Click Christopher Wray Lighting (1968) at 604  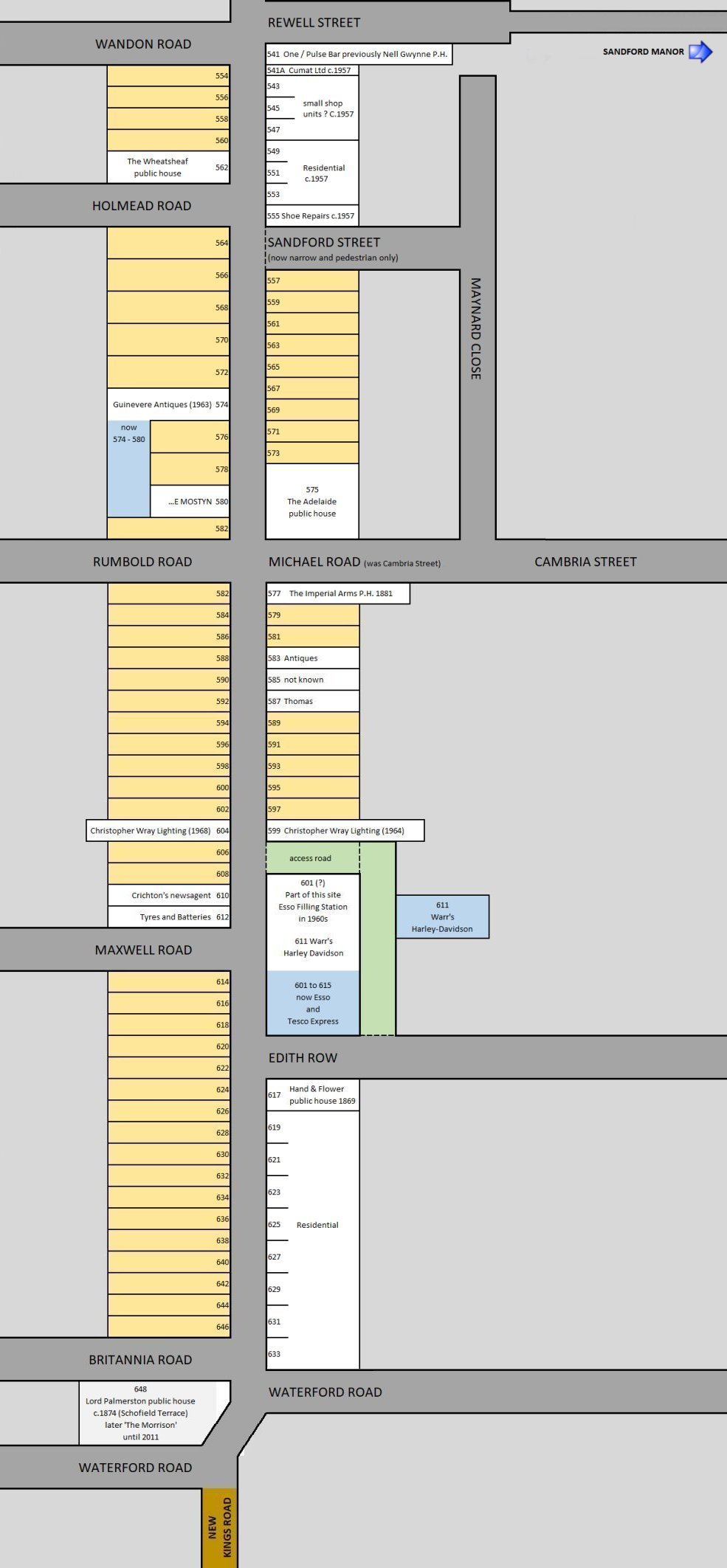point(159,831)
